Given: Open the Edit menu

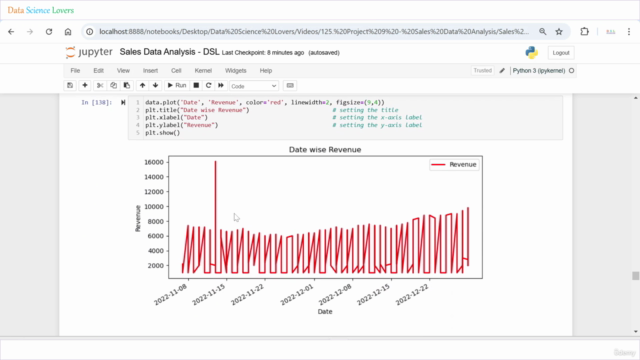Looking at the screenshot, I should [98, 71].
